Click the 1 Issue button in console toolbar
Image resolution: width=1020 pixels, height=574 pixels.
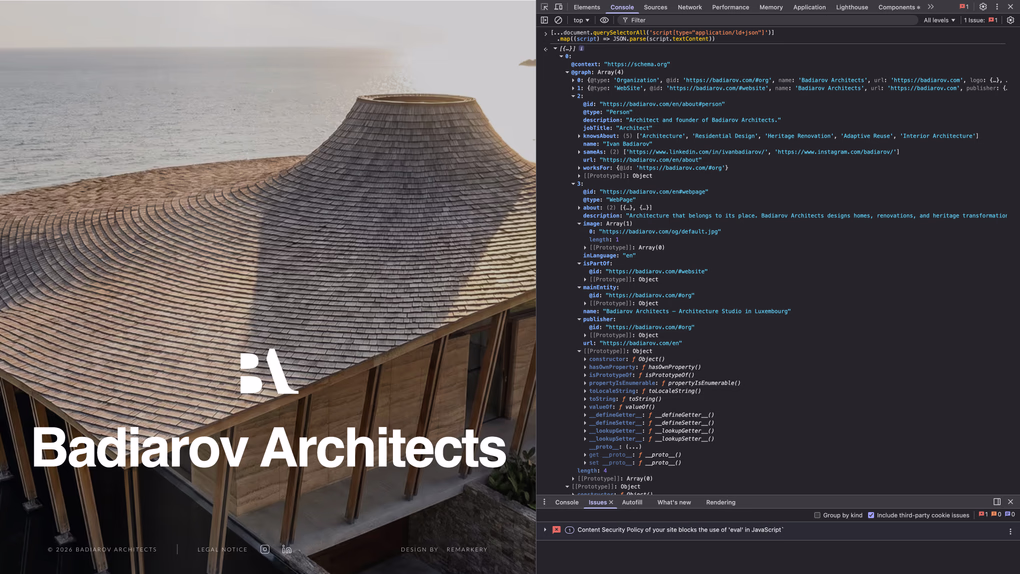[x=980, y=20]
